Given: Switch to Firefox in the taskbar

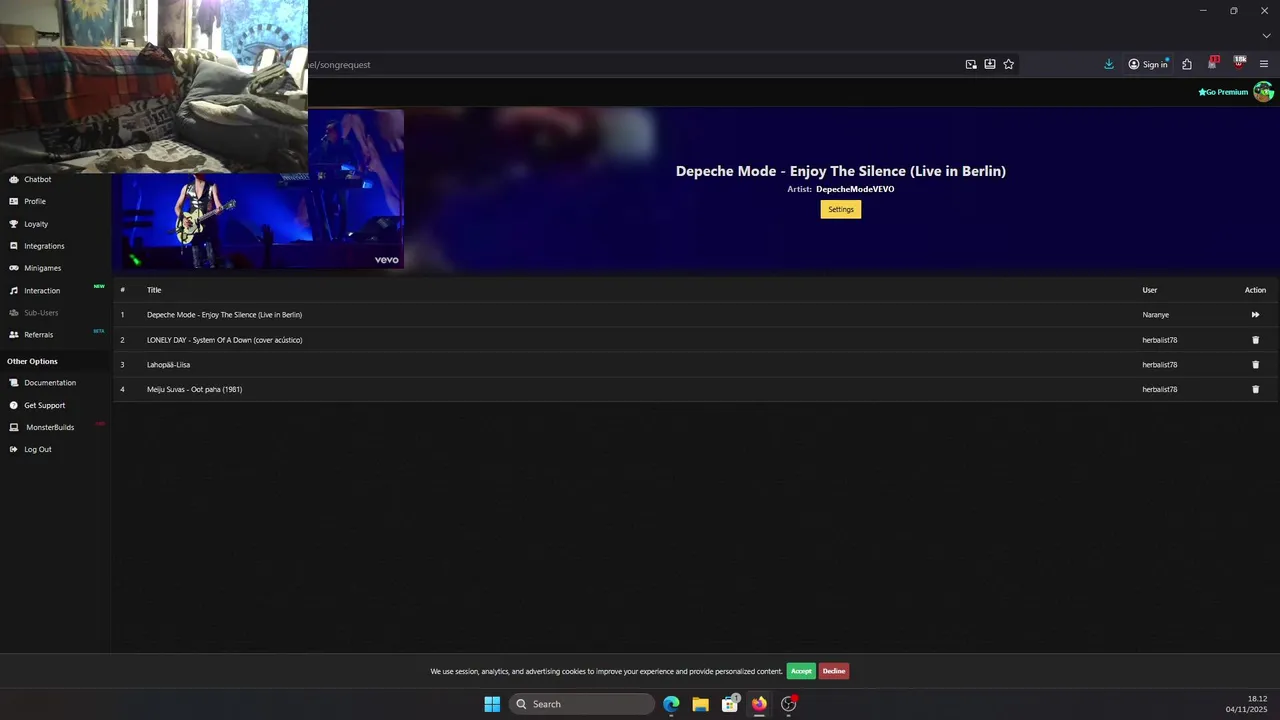Looking at the screenshot, I should (759, 704).
